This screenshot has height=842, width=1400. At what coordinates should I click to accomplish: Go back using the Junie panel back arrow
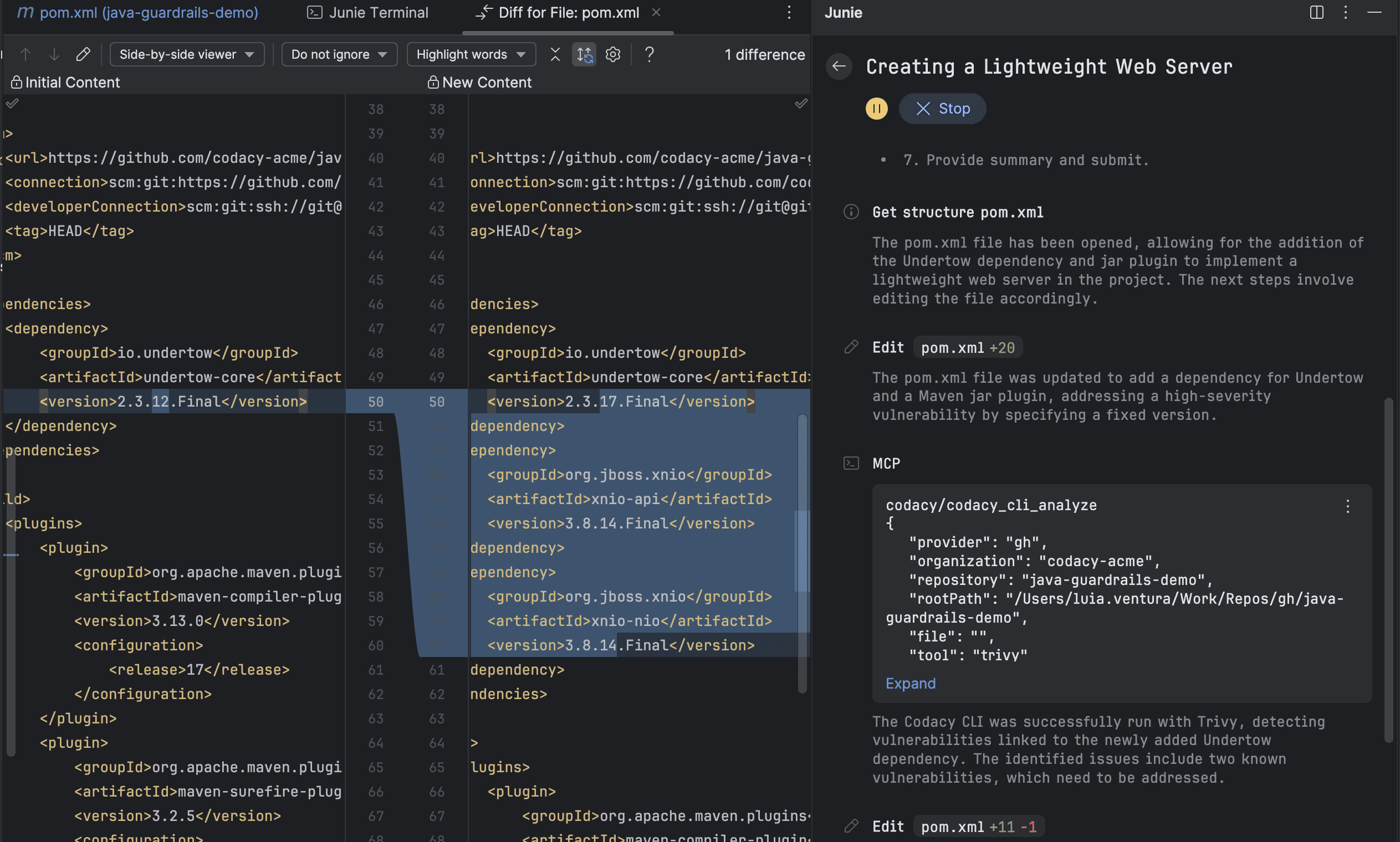click(839, 66)
